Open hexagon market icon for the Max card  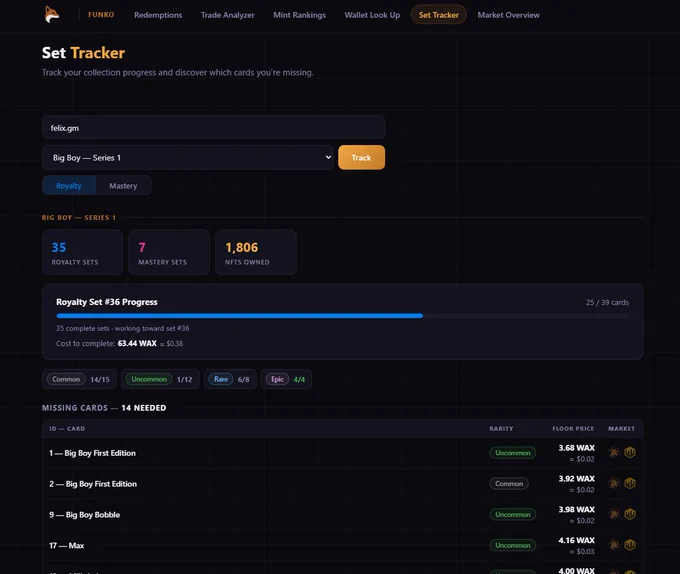coord(630,545)
